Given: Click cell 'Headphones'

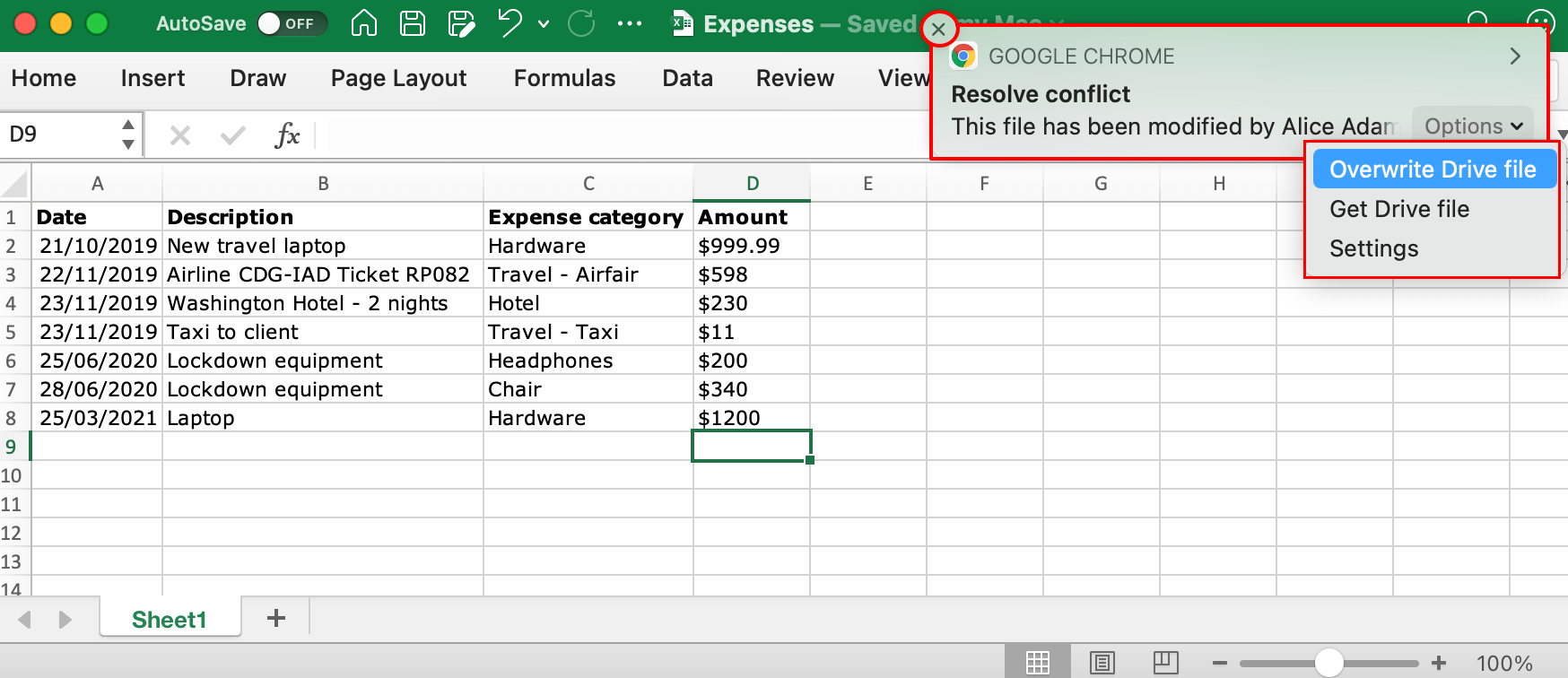Looking at the screenshot, I should tap(588, 361).
